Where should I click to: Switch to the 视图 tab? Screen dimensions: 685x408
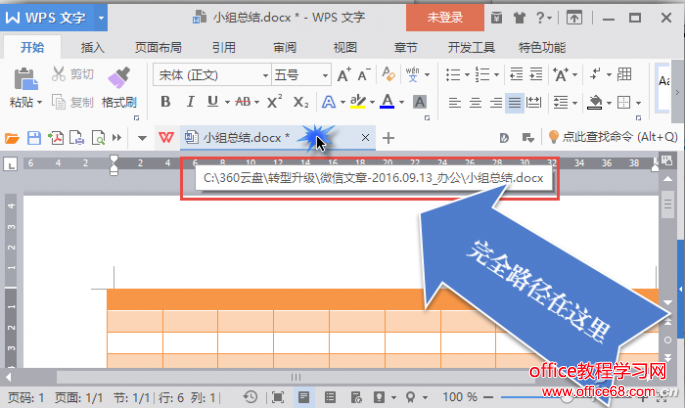(345, 47)
